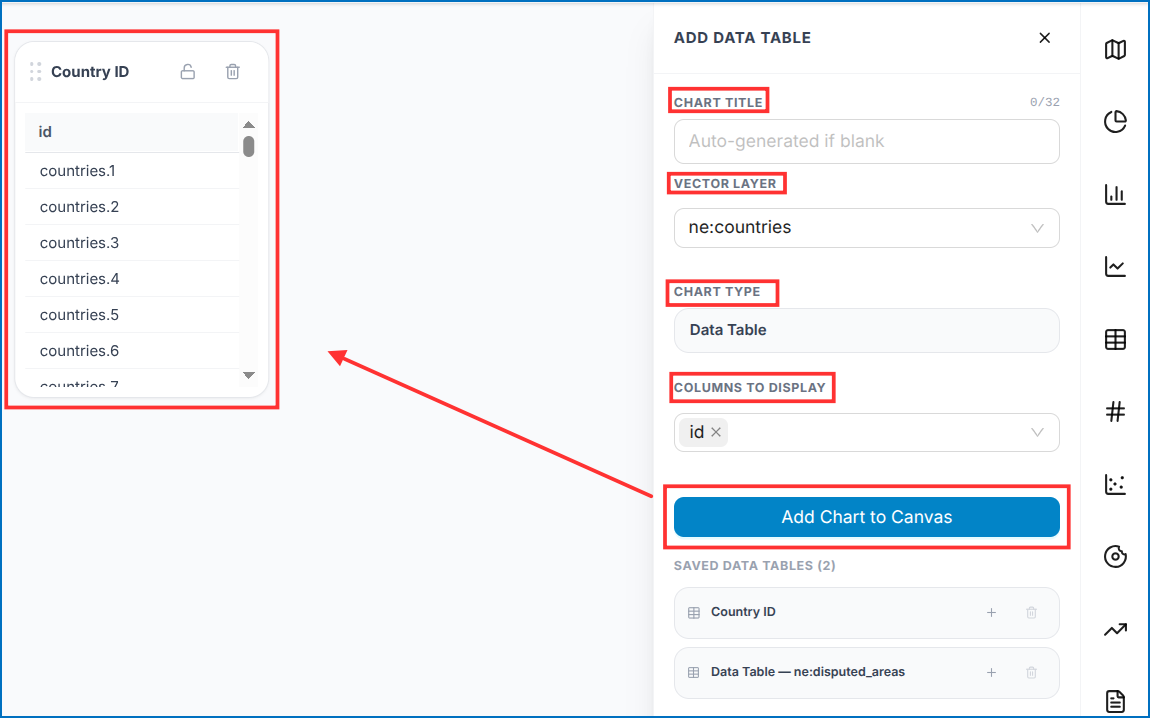1150x718 pixels.
Task: Click the Data Table chart type field
Action: point(866,330)
